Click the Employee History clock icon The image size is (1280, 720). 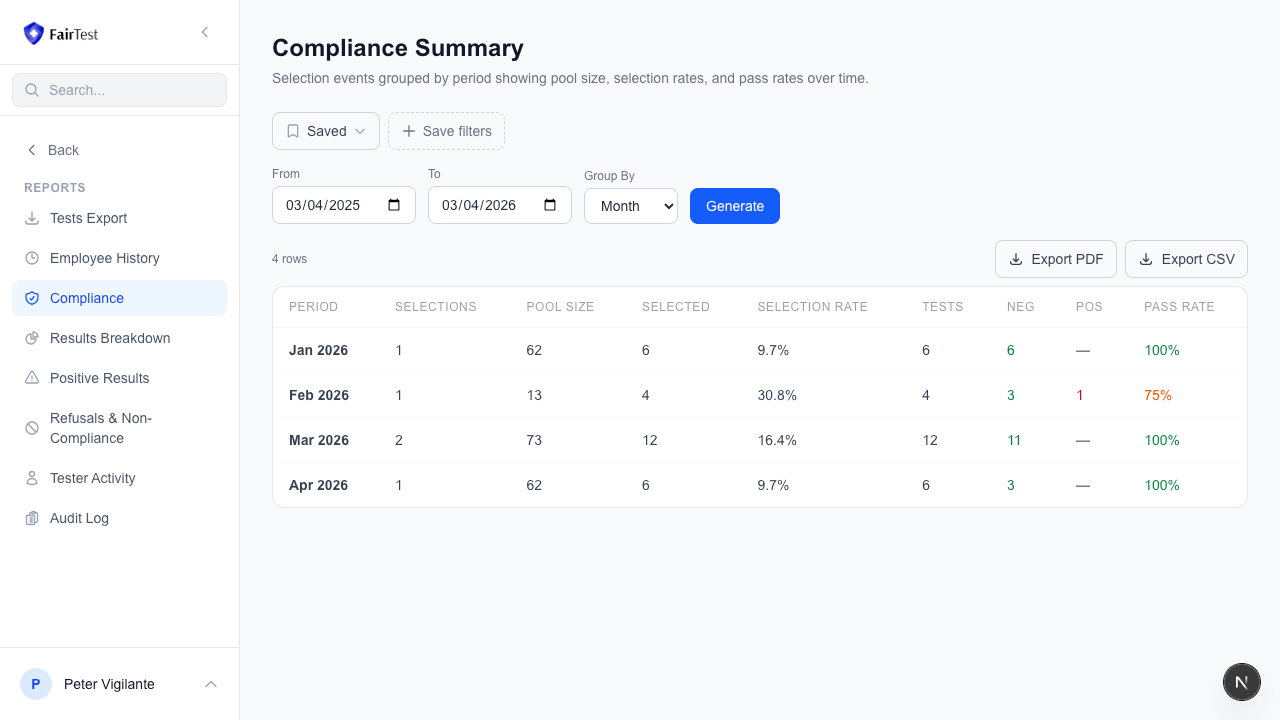(x=32, y=258)
